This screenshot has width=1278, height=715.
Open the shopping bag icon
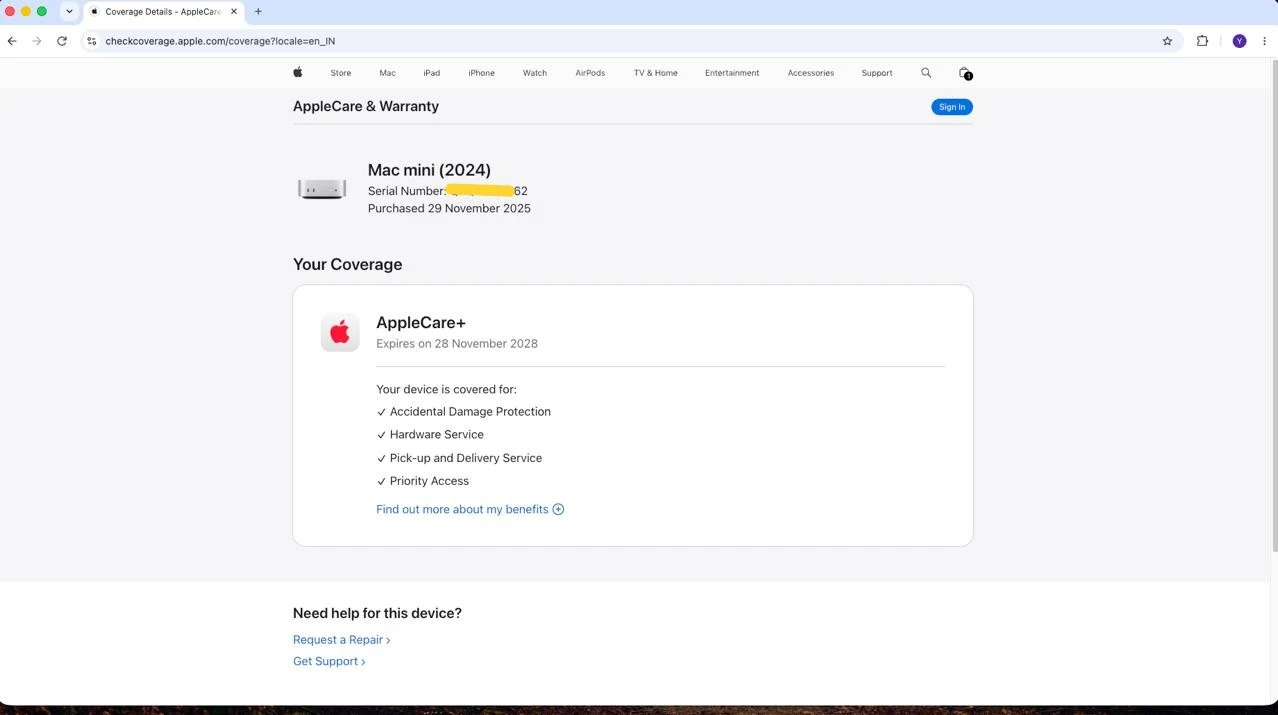click(x=965, y=73)
